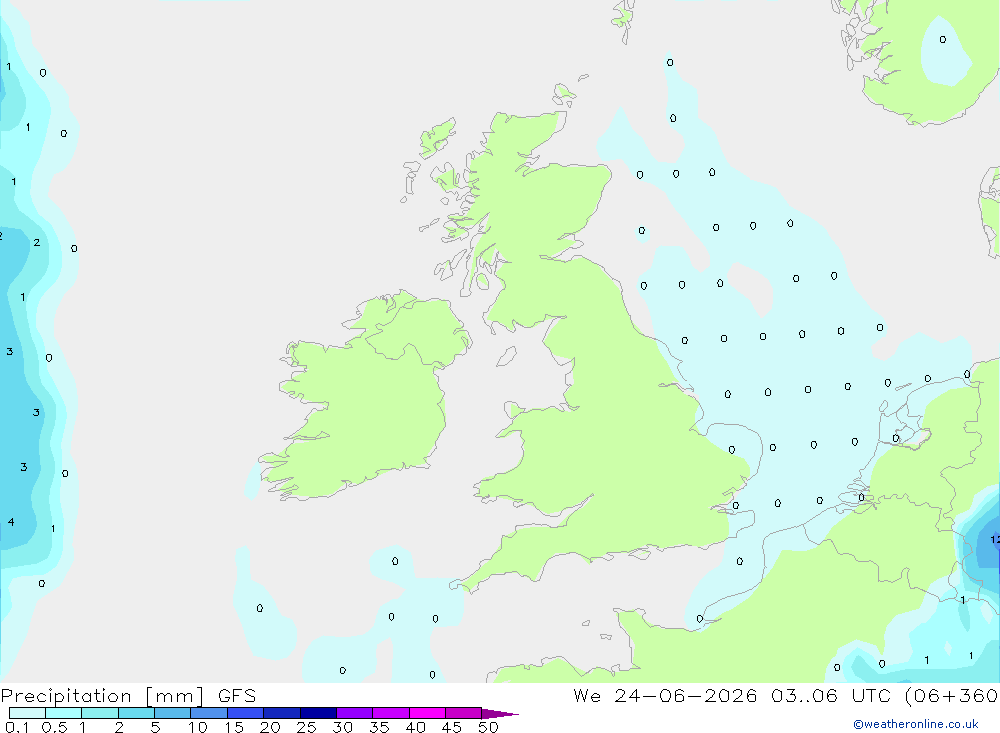The image size is (1000, 733).
Task: Click the 10–15 mm legend color segment
Action: click(x=209, y=713)
